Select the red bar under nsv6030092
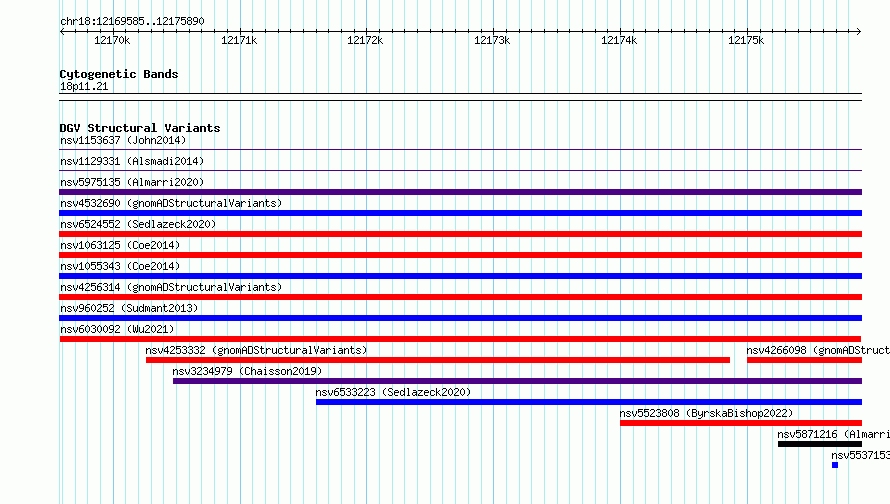 [x=460, y=339]
